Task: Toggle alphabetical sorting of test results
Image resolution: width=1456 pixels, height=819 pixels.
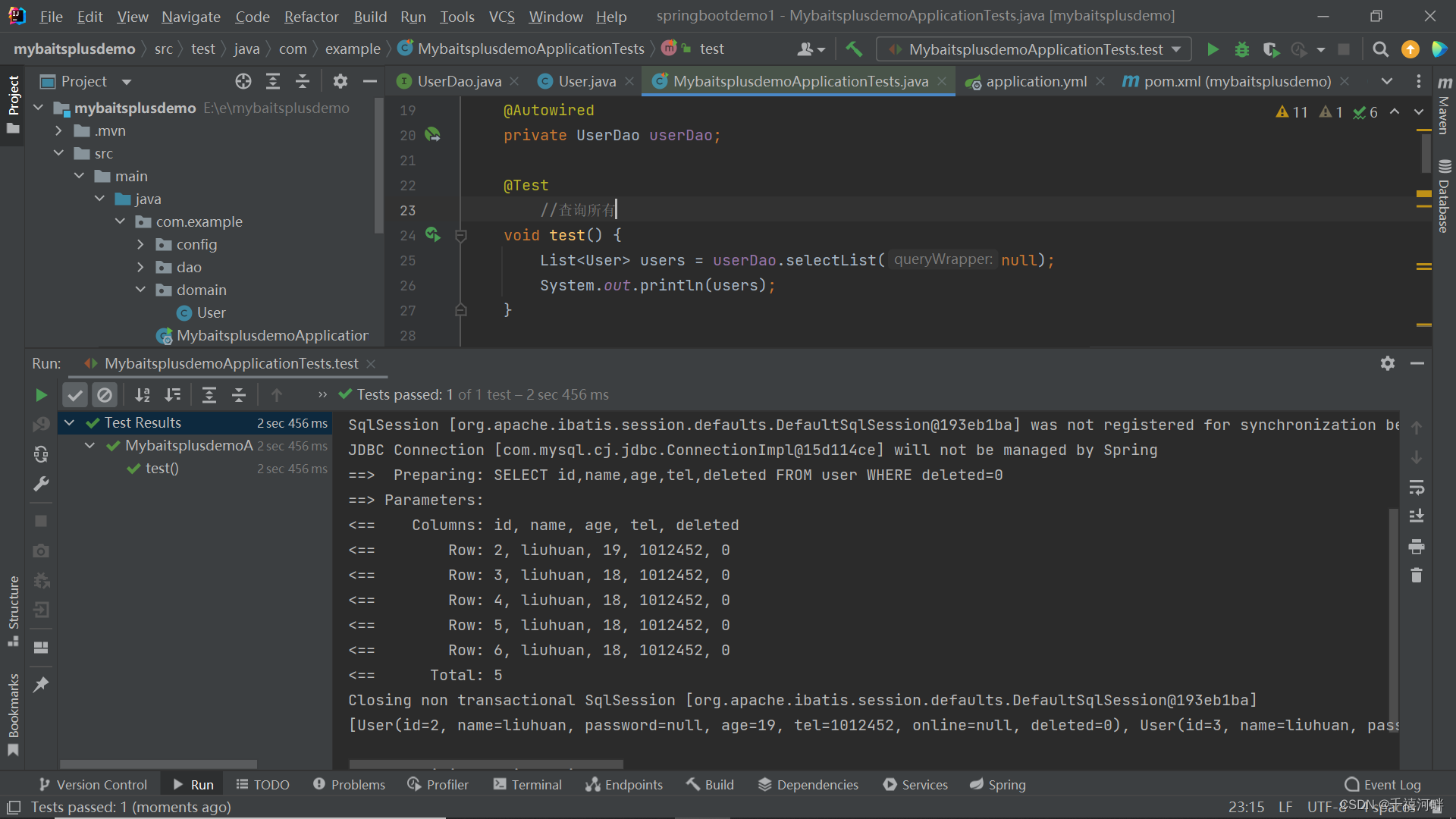Action: click(x=143, y=394)
